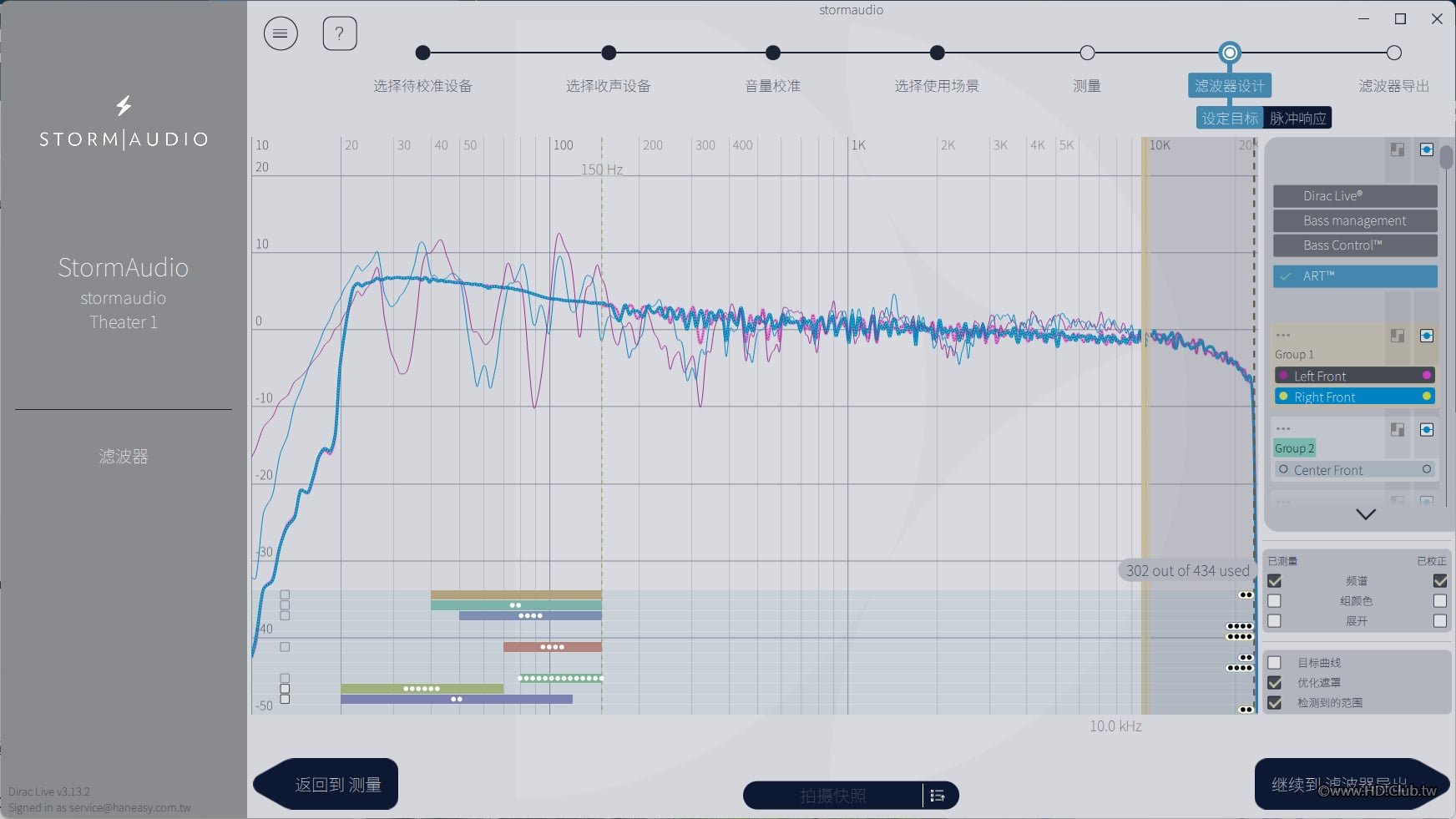Image resolution: width=1456 pixels, height=819 pixels.
Task: Select the 滤波器设计 step
Action: point(1230,85)
